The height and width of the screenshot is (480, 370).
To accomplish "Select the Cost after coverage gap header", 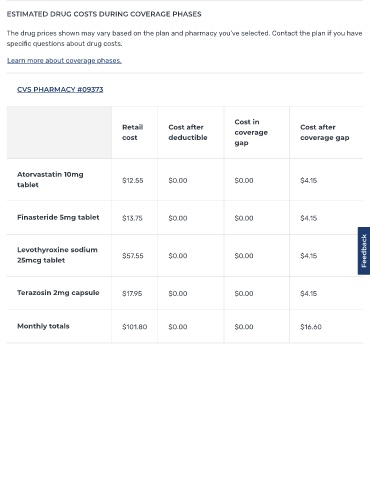I will tap(325, 132).
